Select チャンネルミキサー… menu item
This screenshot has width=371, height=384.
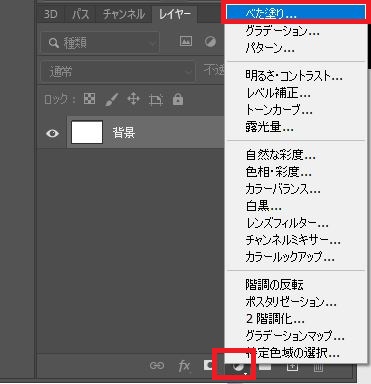(296, 240)
